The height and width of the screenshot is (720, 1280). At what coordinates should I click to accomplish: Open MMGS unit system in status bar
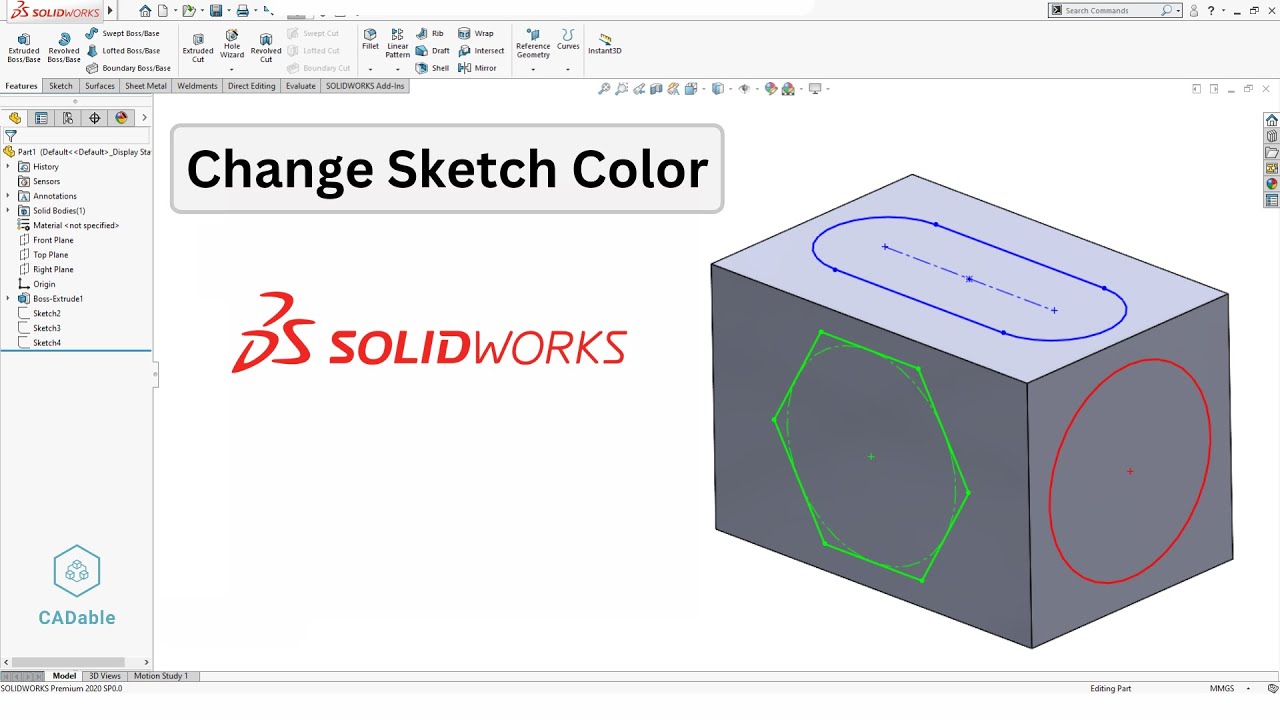(1222, 689)
